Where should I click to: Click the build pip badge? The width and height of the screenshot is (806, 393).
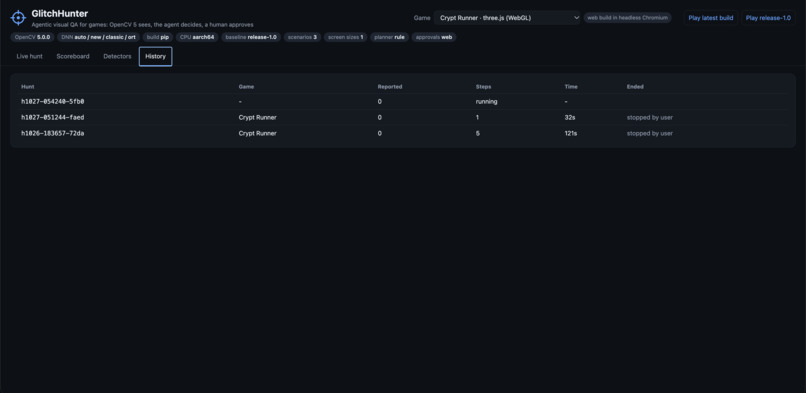(x=158, y=37)
